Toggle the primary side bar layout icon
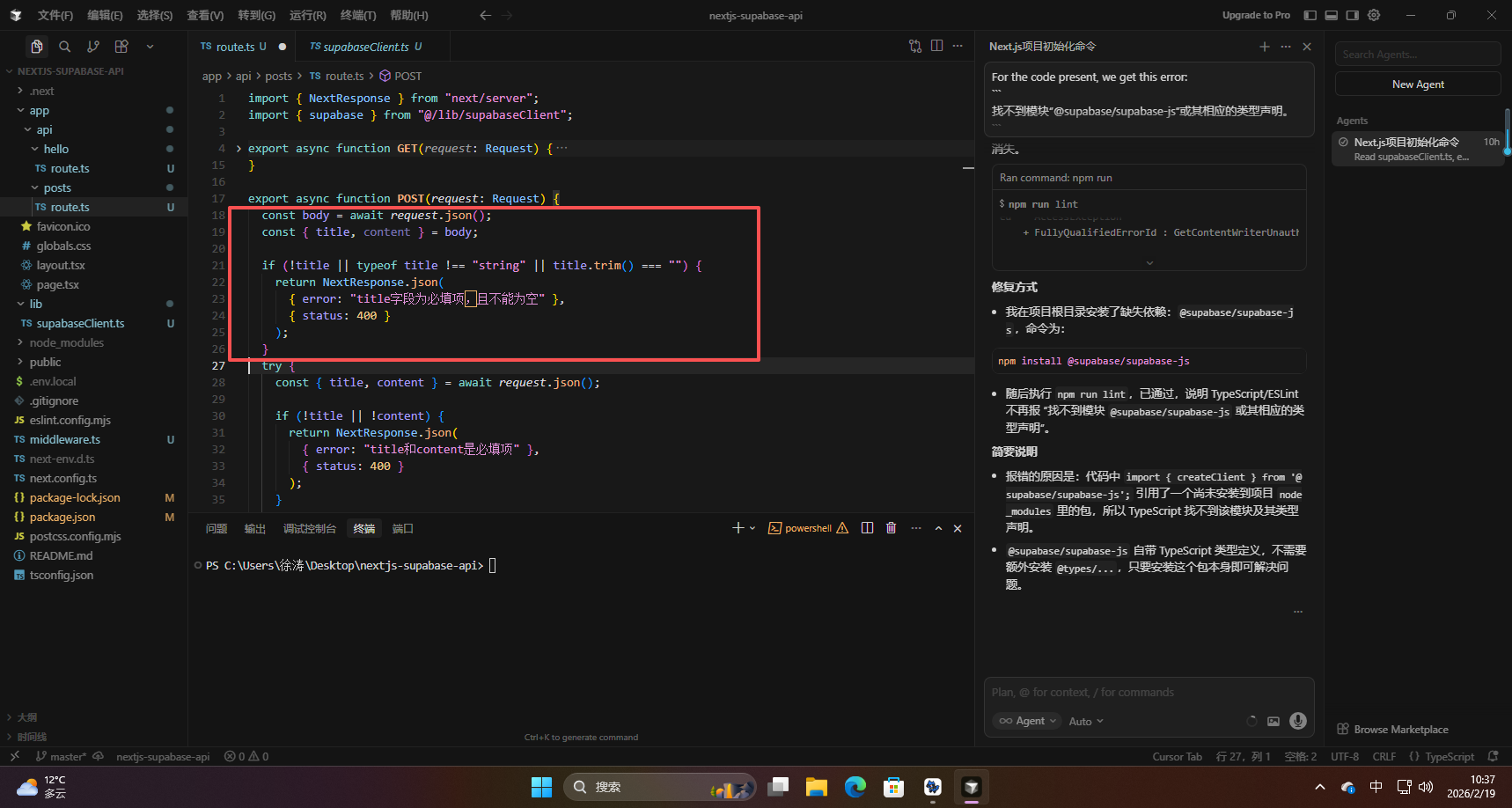This screenshot has width=1512, height=808. [x=1310, y=15]
